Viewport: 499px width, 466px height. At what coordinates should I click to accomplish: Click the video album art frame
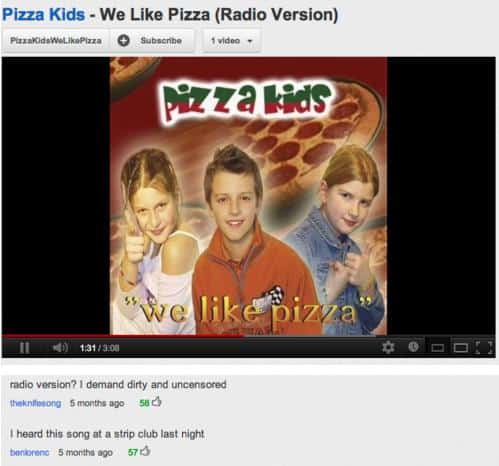(248, 196)
